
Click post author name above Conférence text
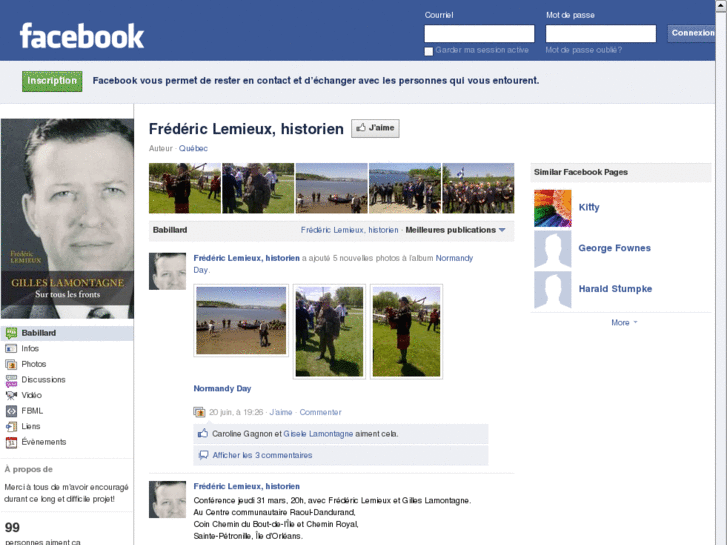pyautogui.click(x=247, y=486)
